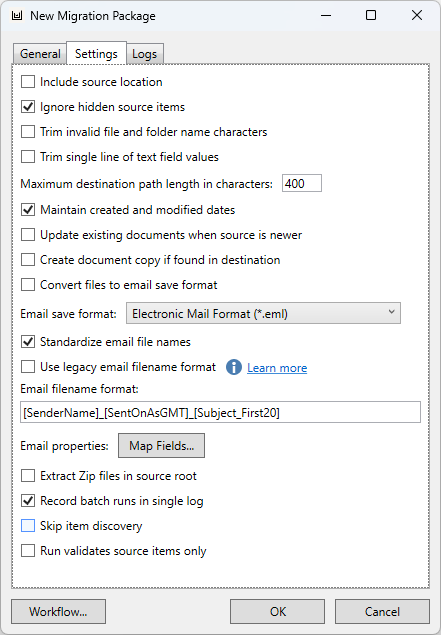Click the Map Fields... button

(162, 446)
